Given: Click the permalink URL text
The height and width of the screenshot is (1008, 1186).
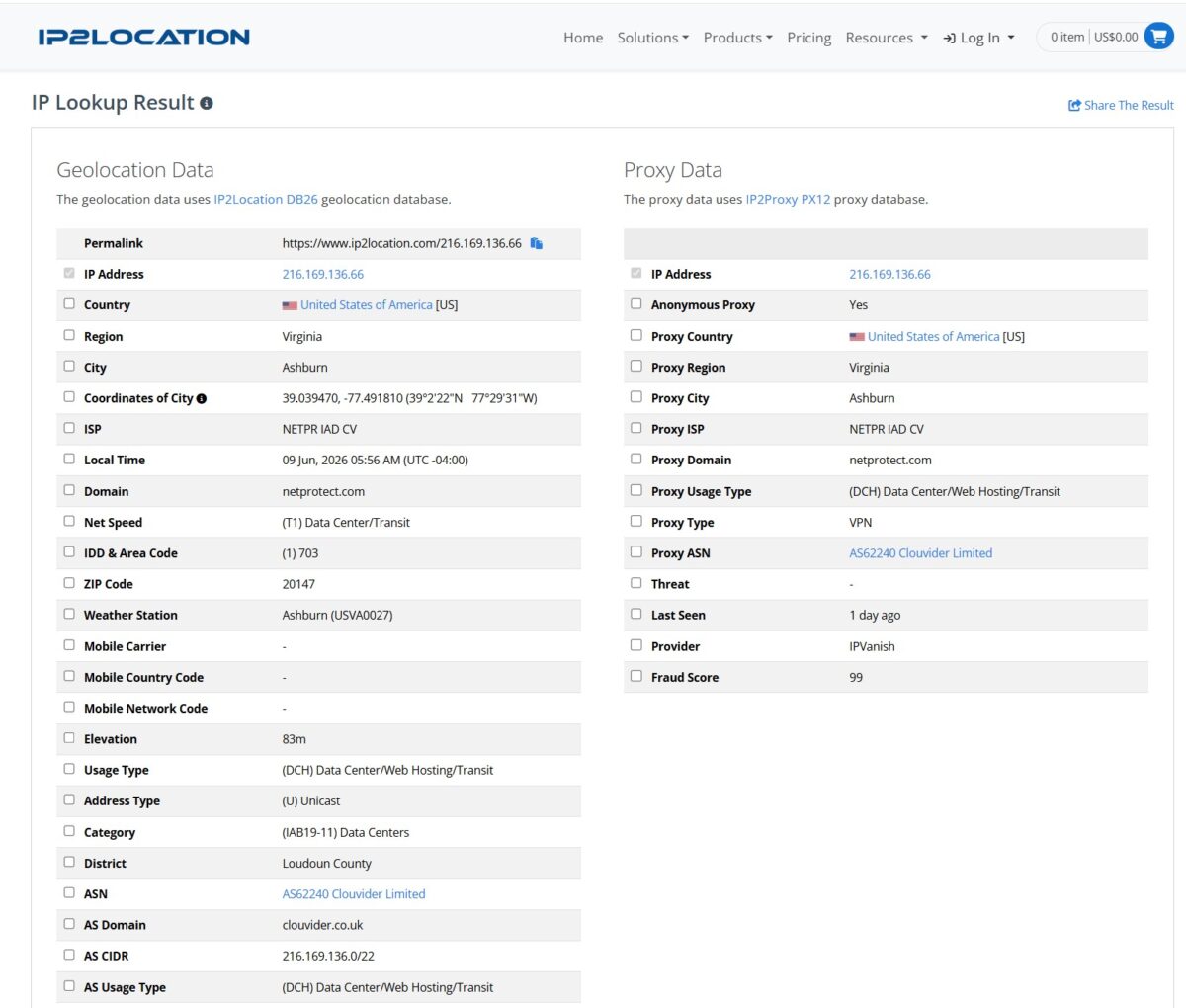Looking at the screenshot, I should [x=401, y=243].
